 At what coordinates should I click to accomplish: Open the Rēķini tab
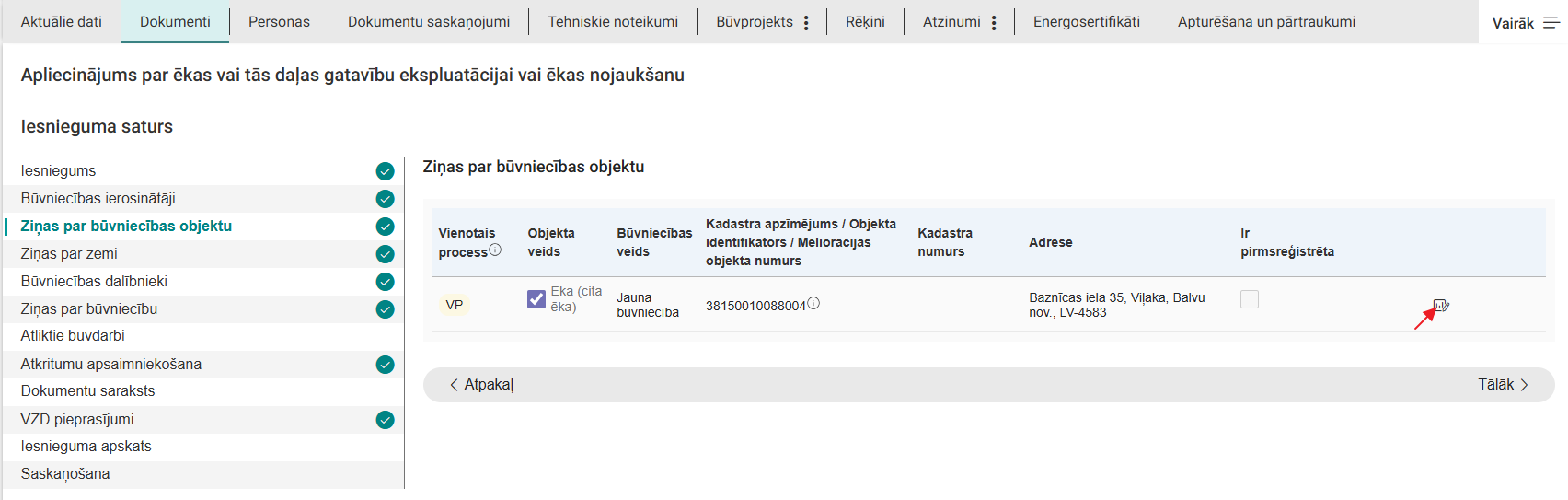[x=865, y=21]
